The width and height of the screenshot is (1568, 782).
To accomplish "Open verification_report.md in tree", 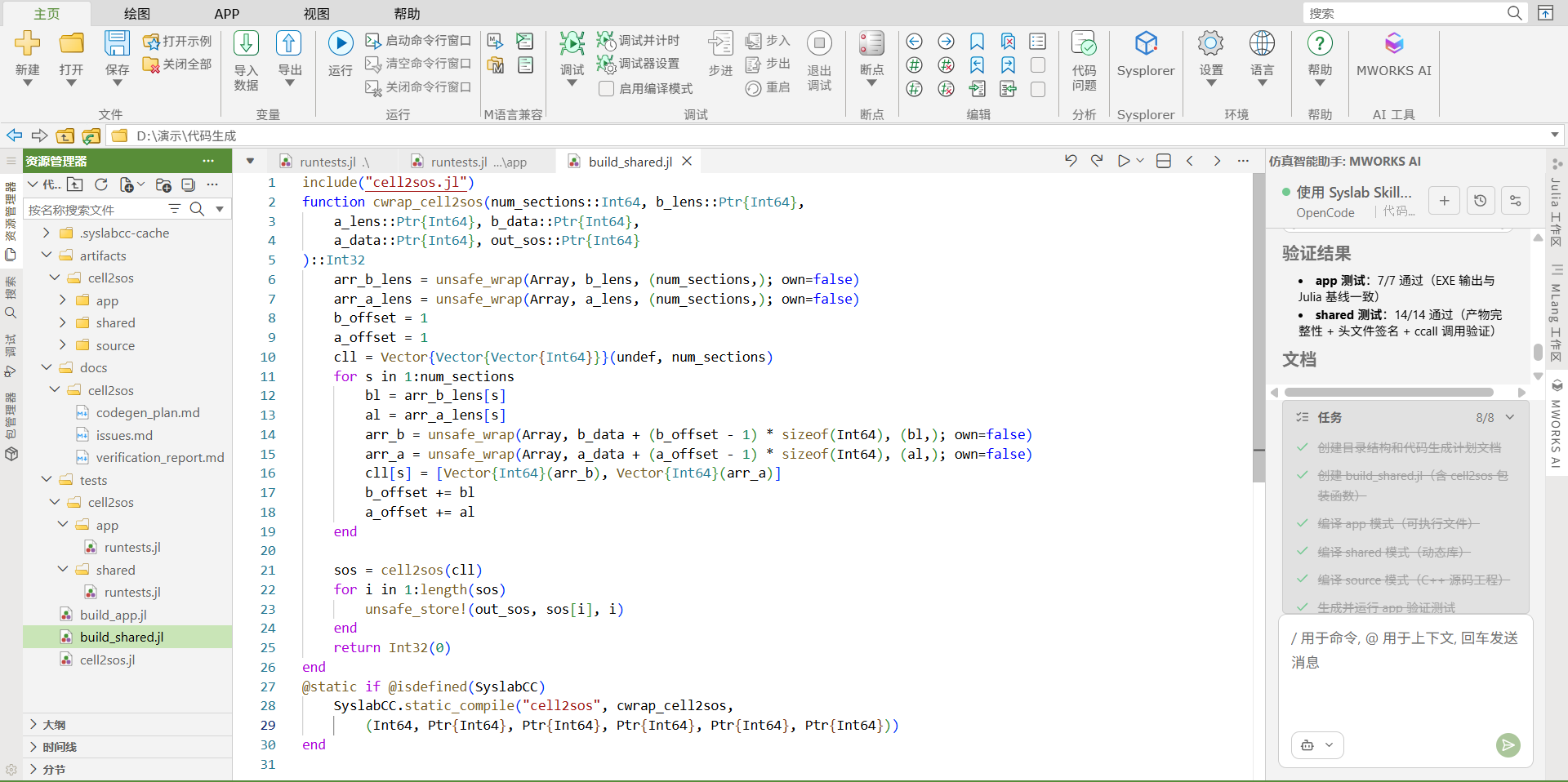I will pyautogui.click(x=159, y=457).
